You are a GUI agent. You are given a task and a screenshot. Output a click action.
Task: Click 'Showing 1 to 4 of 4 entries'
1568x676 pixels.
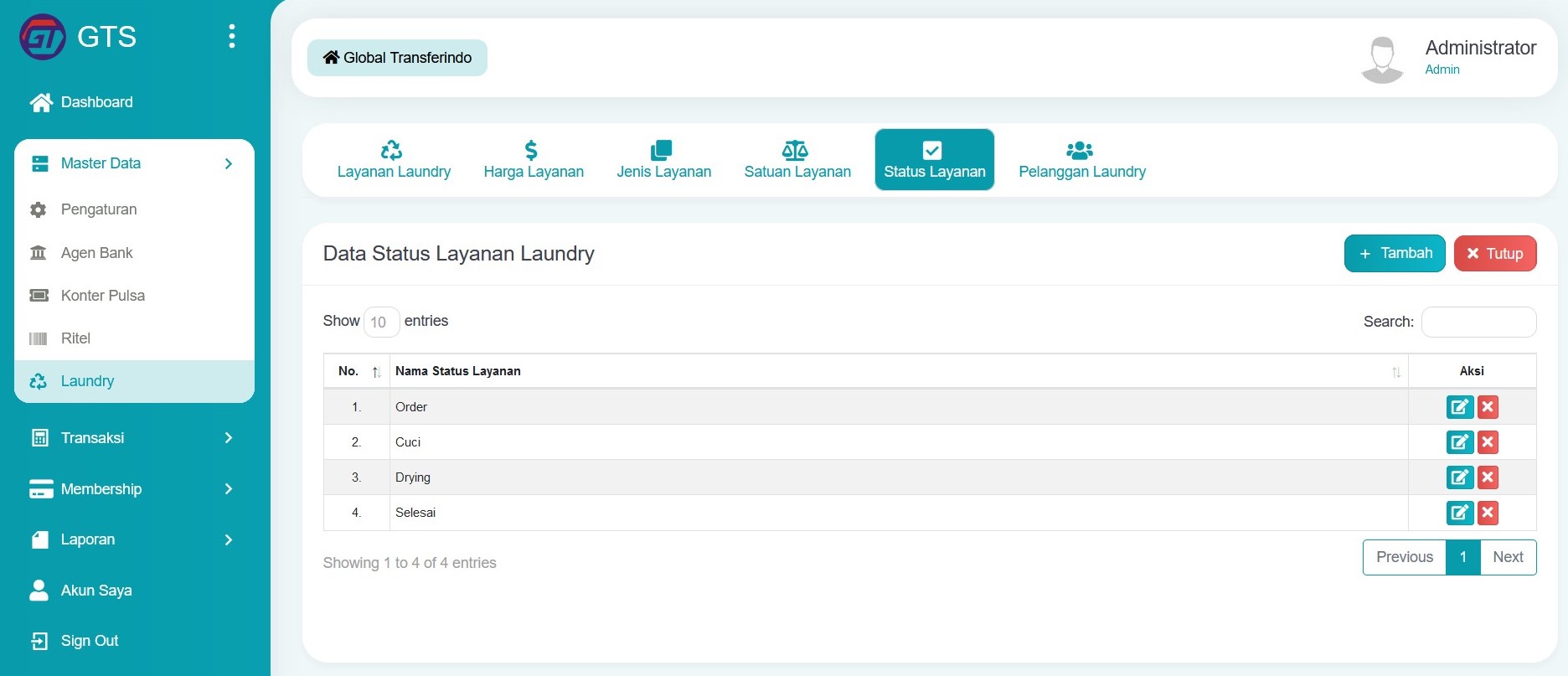click(x=410, y=563)
